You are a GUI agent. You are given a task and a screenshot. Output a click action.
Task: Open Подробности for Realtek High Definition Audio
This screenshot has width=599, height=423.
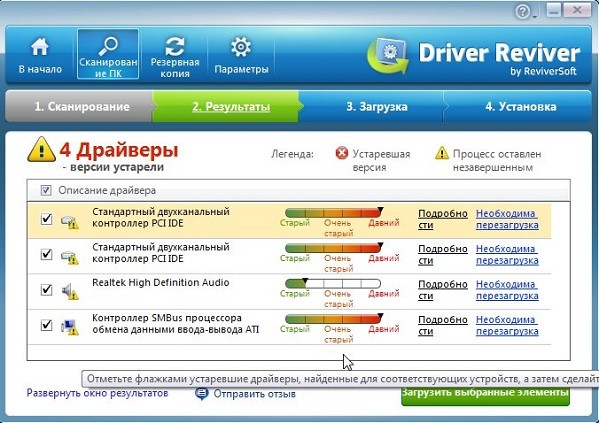tap(442, 290)
